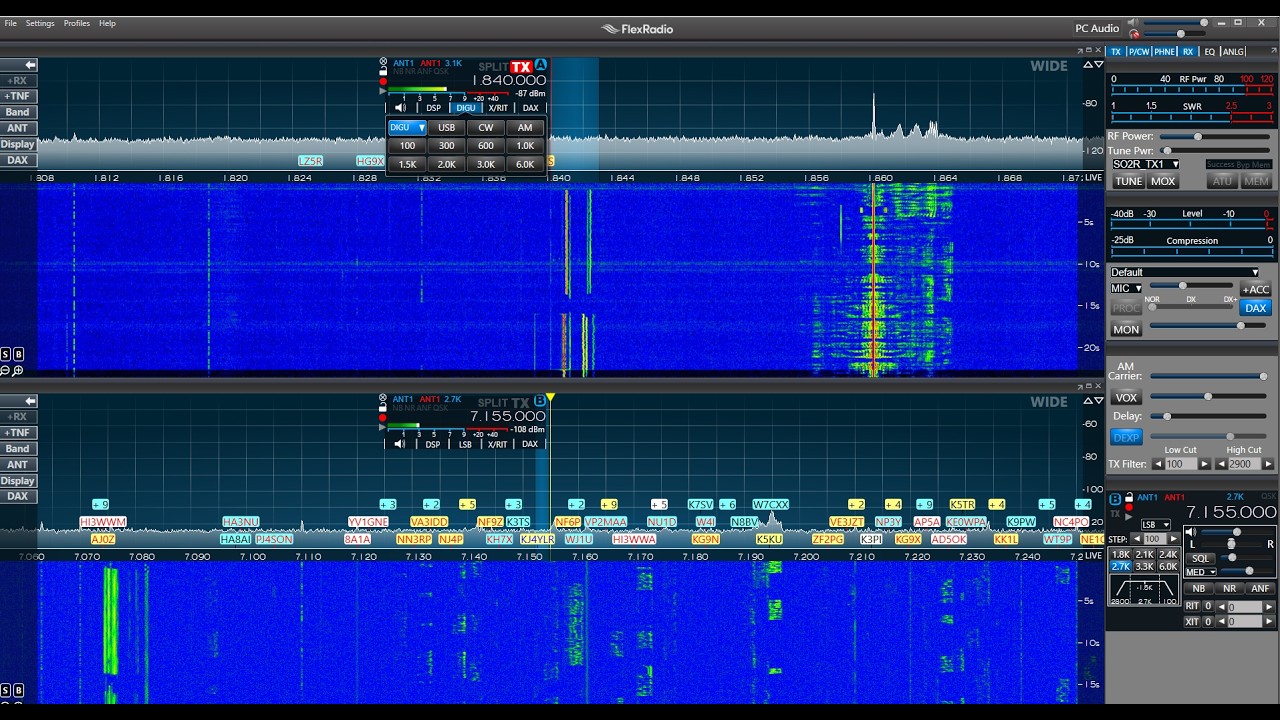The height and width of the screenshot is (720, 1280).
Task: Select the 3.3K filter preset in slice B panel
Action: (x=1143, y=567)
